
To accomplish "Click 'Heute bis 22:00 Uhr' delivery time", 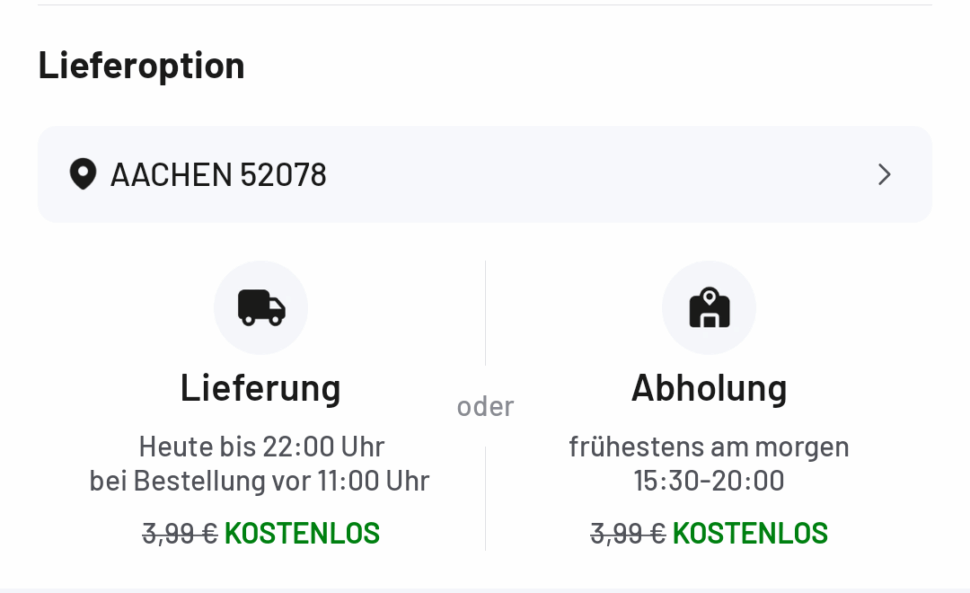I will tap(261, 446).
